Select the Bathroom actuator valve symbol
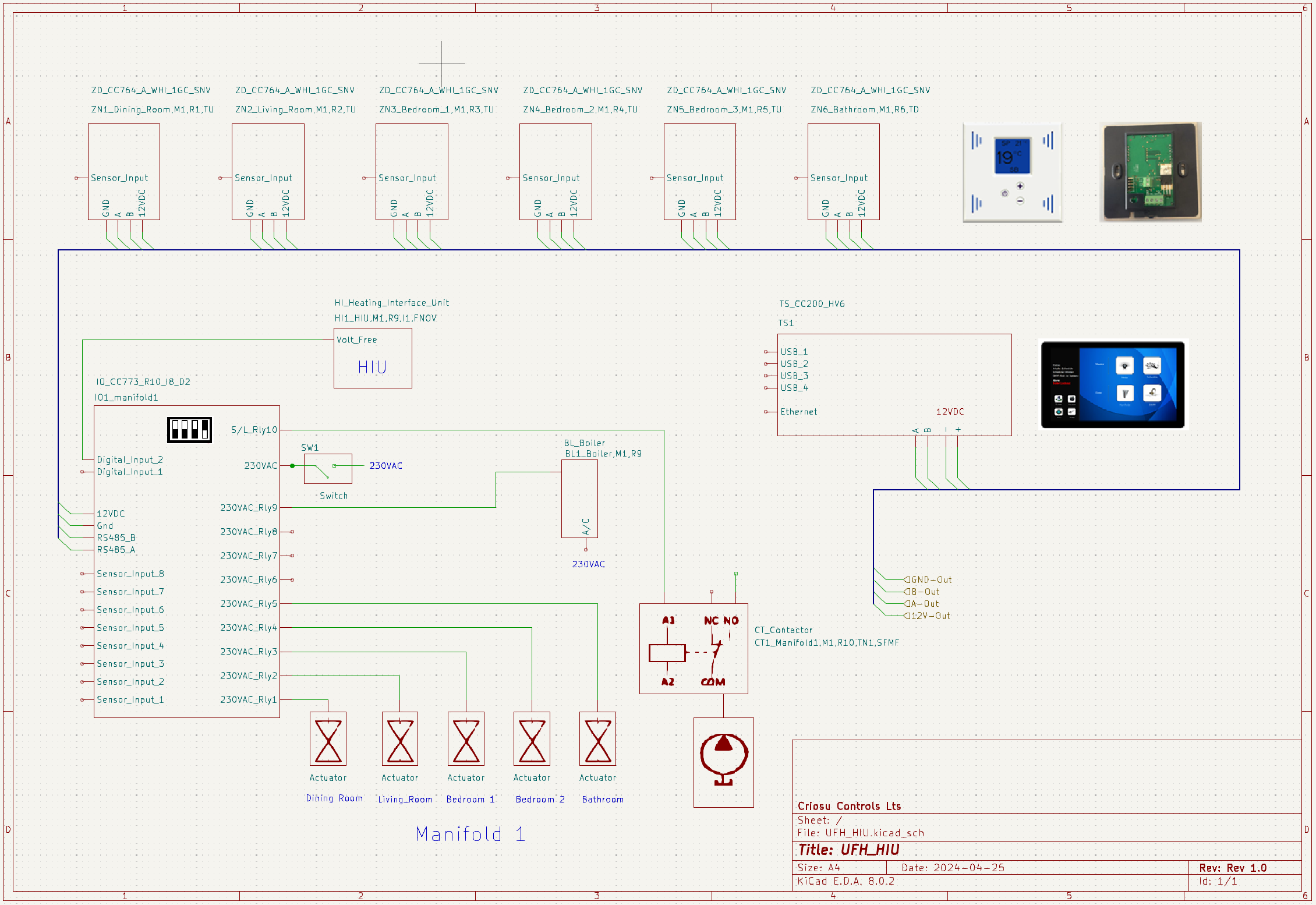 click(x=597, y=739)
